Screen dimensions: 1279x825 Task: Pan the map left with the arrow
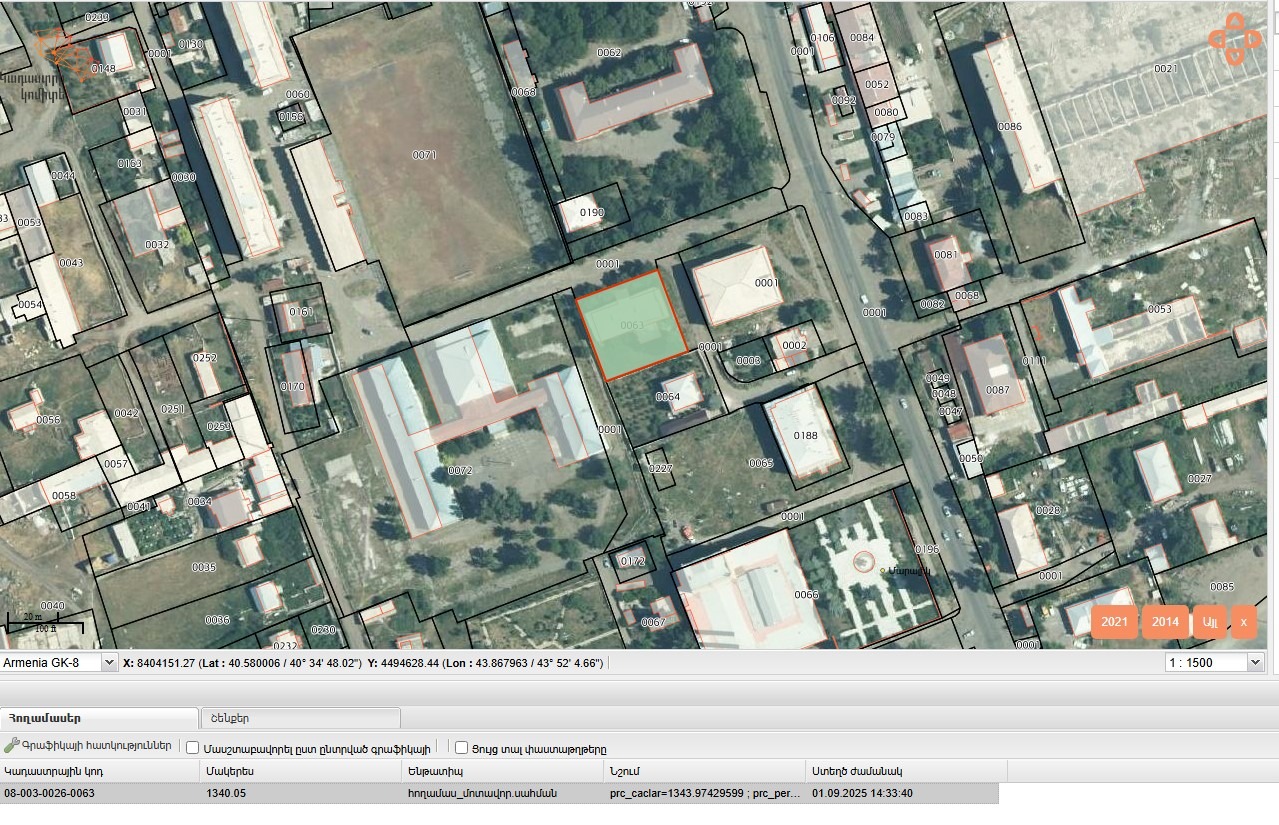pyautogui.click(x=1217, y=39)
